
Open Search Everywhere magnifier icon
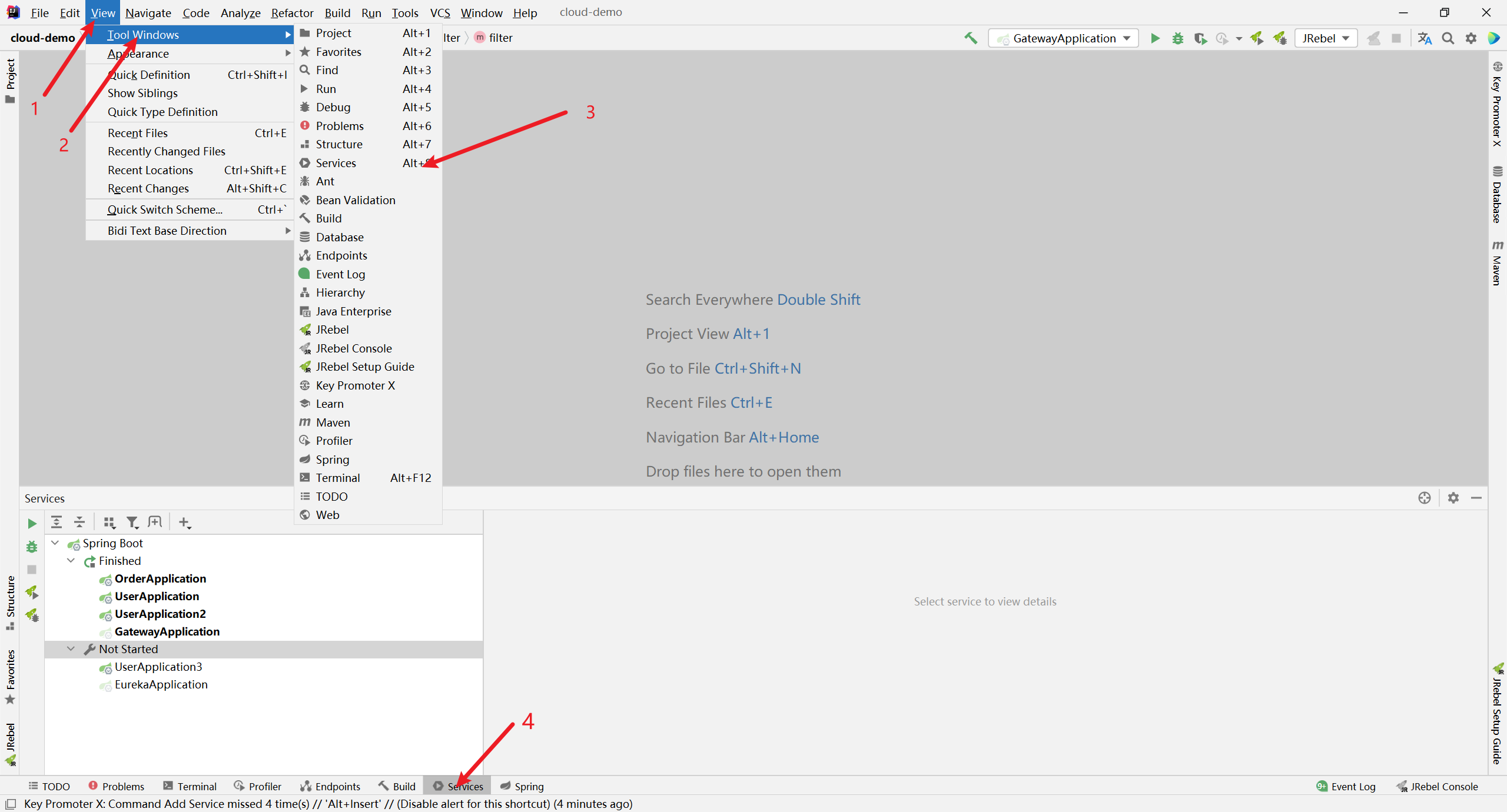click(1448, 38)
